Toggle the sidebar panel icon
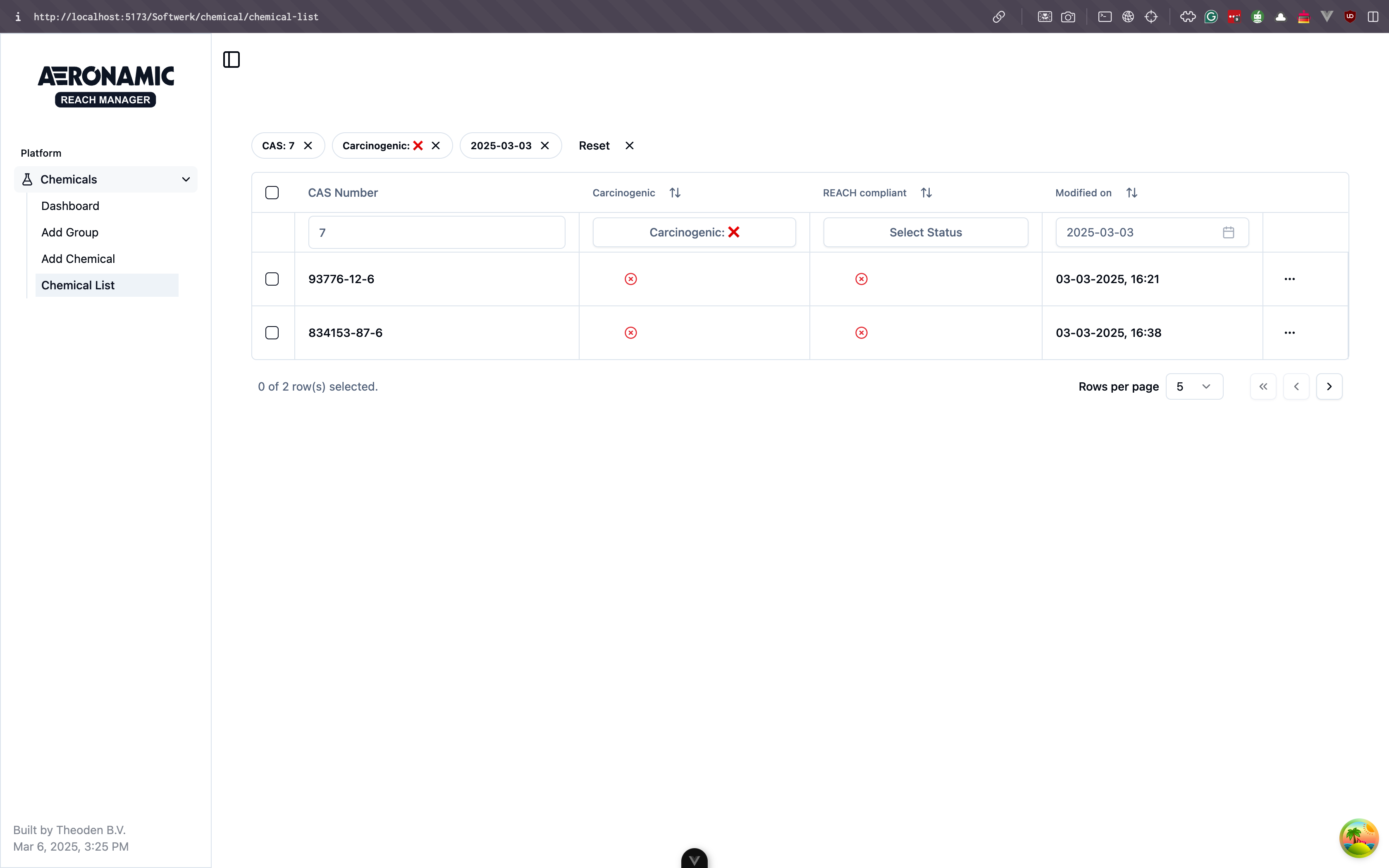1389x868 pixels. 231,60
